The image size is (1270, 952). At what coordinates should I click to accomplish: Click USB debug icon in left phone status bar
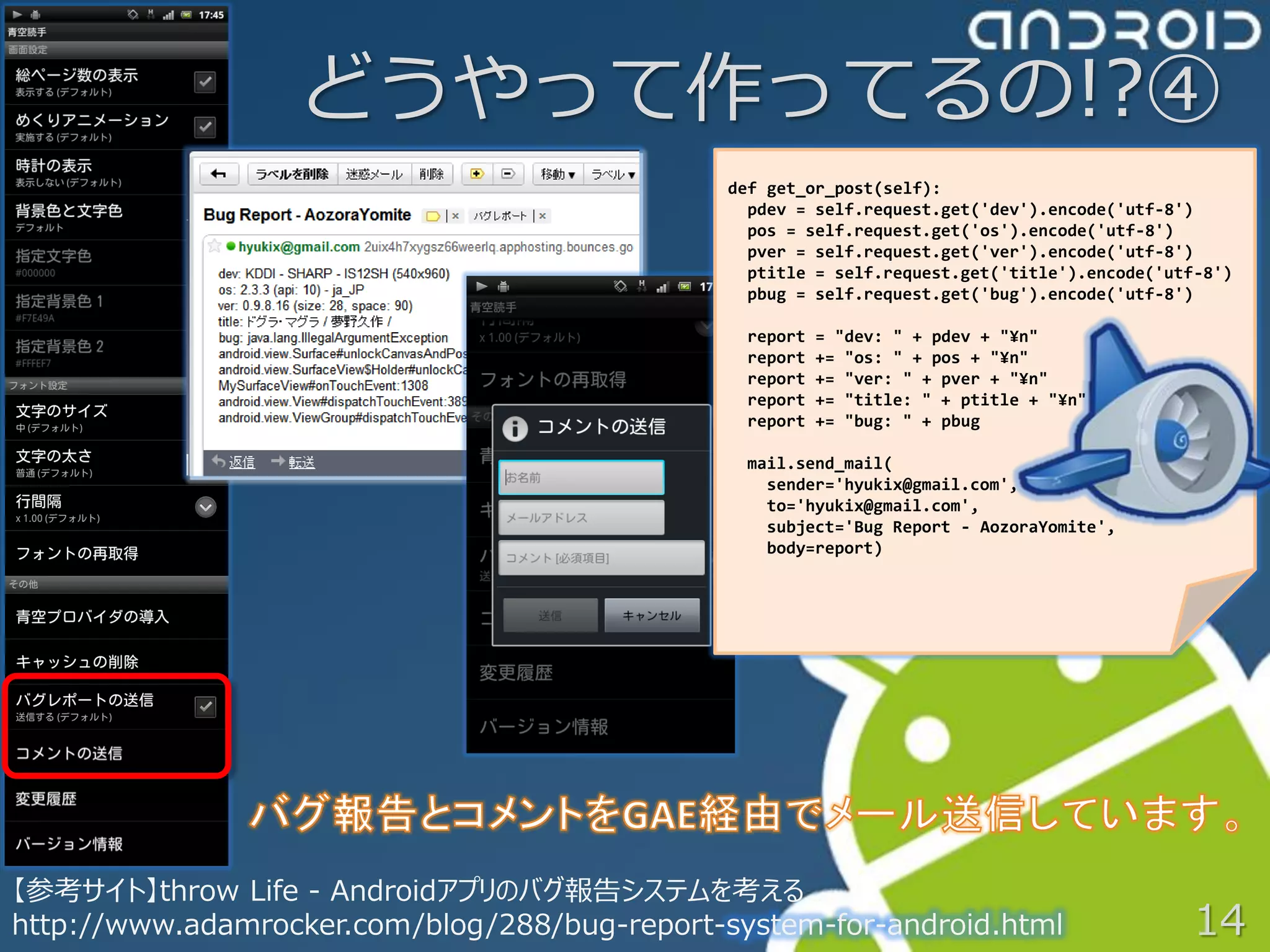(151, 14)
